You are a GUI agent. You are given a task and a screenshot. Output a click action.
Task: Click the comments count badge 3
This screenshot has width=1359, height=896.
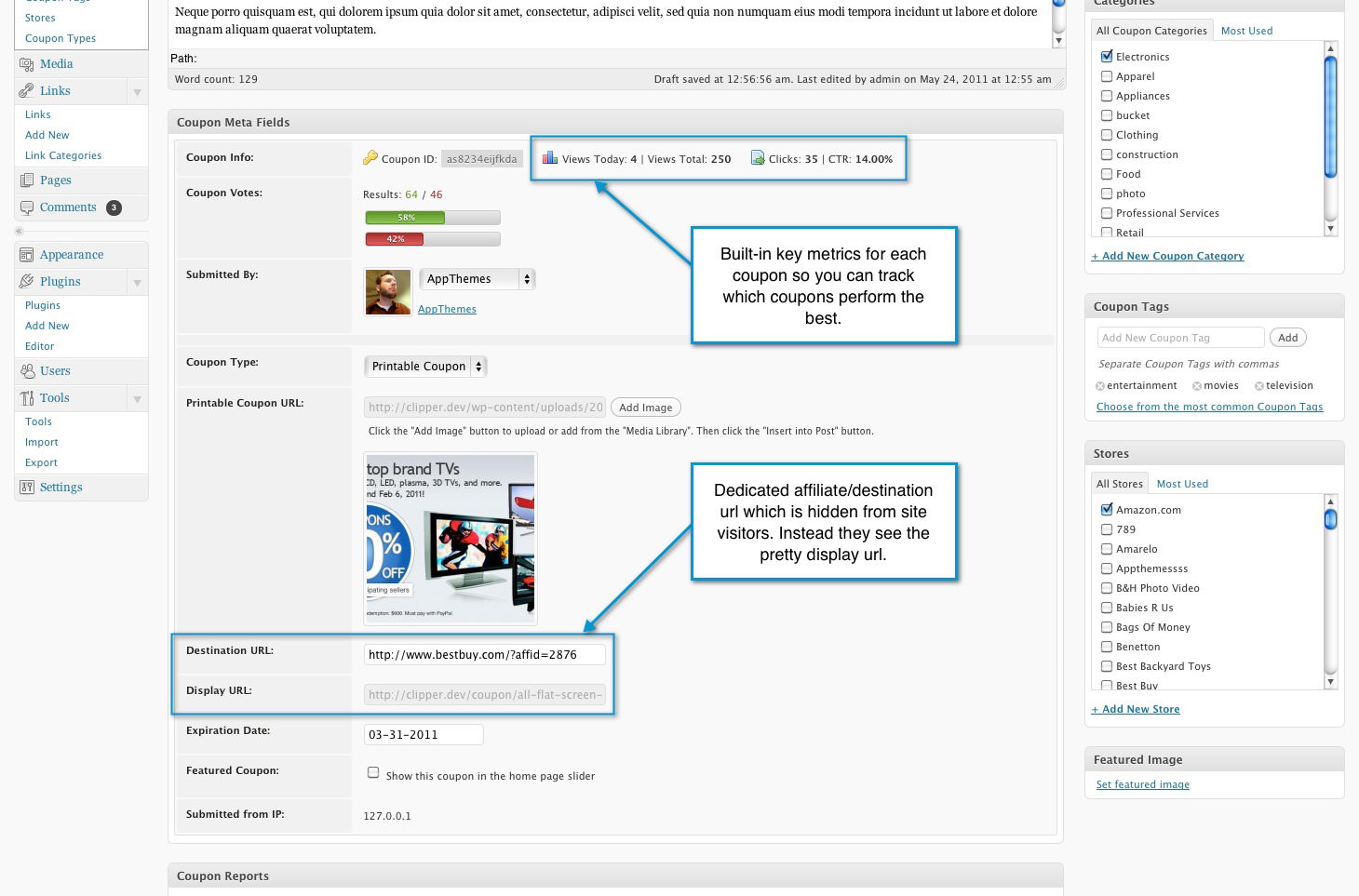pos(114,207)
